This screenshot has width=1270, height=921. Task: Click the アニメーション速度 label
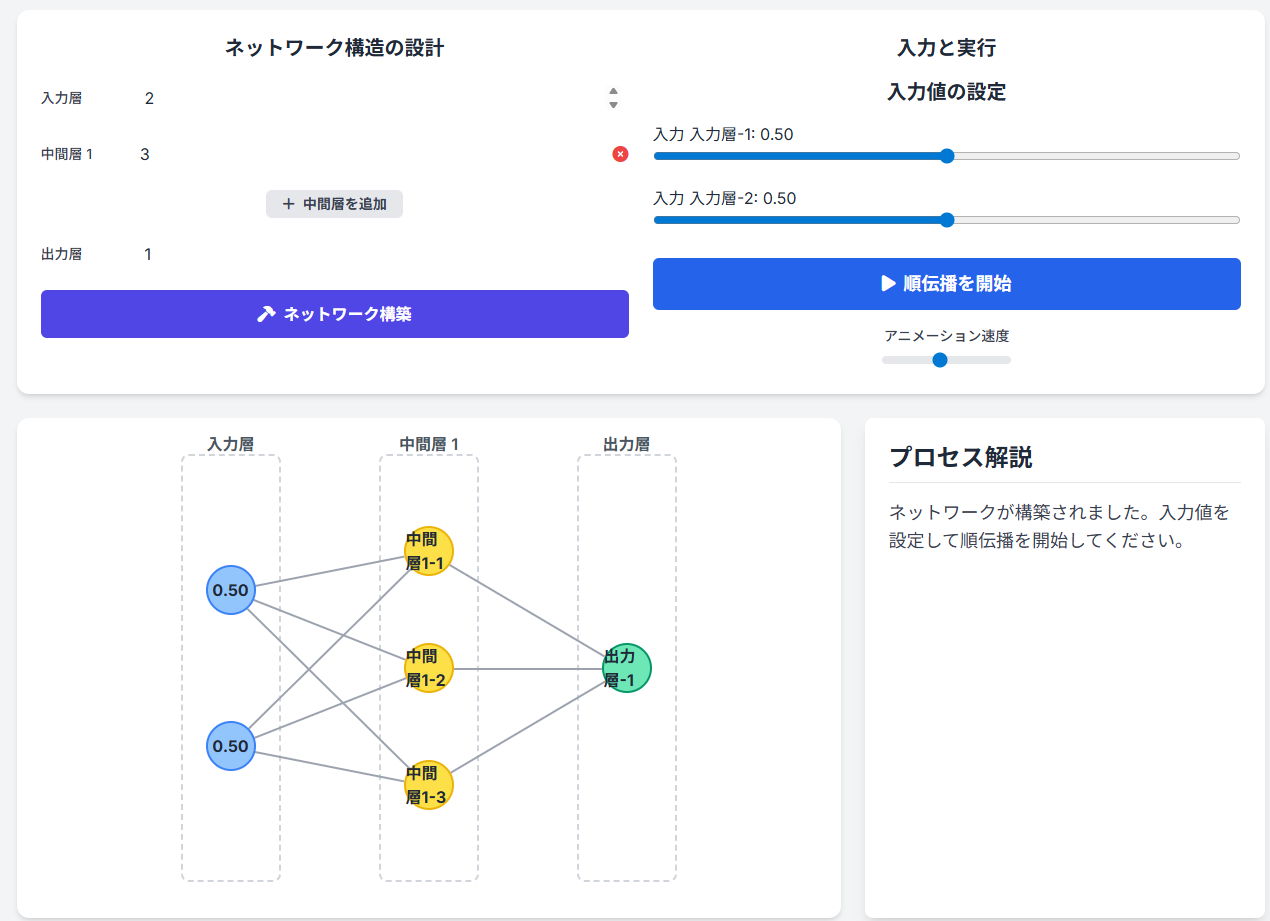coord(946,336)
